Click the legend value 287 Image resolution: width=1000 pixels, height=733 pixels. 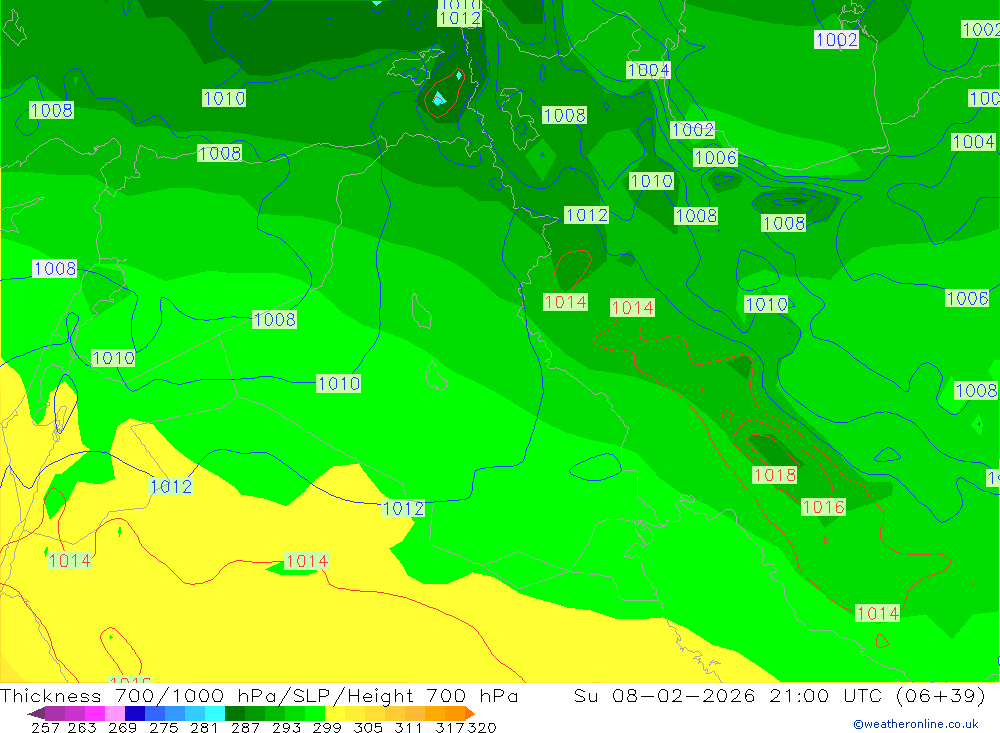click(x=245, y=727)
